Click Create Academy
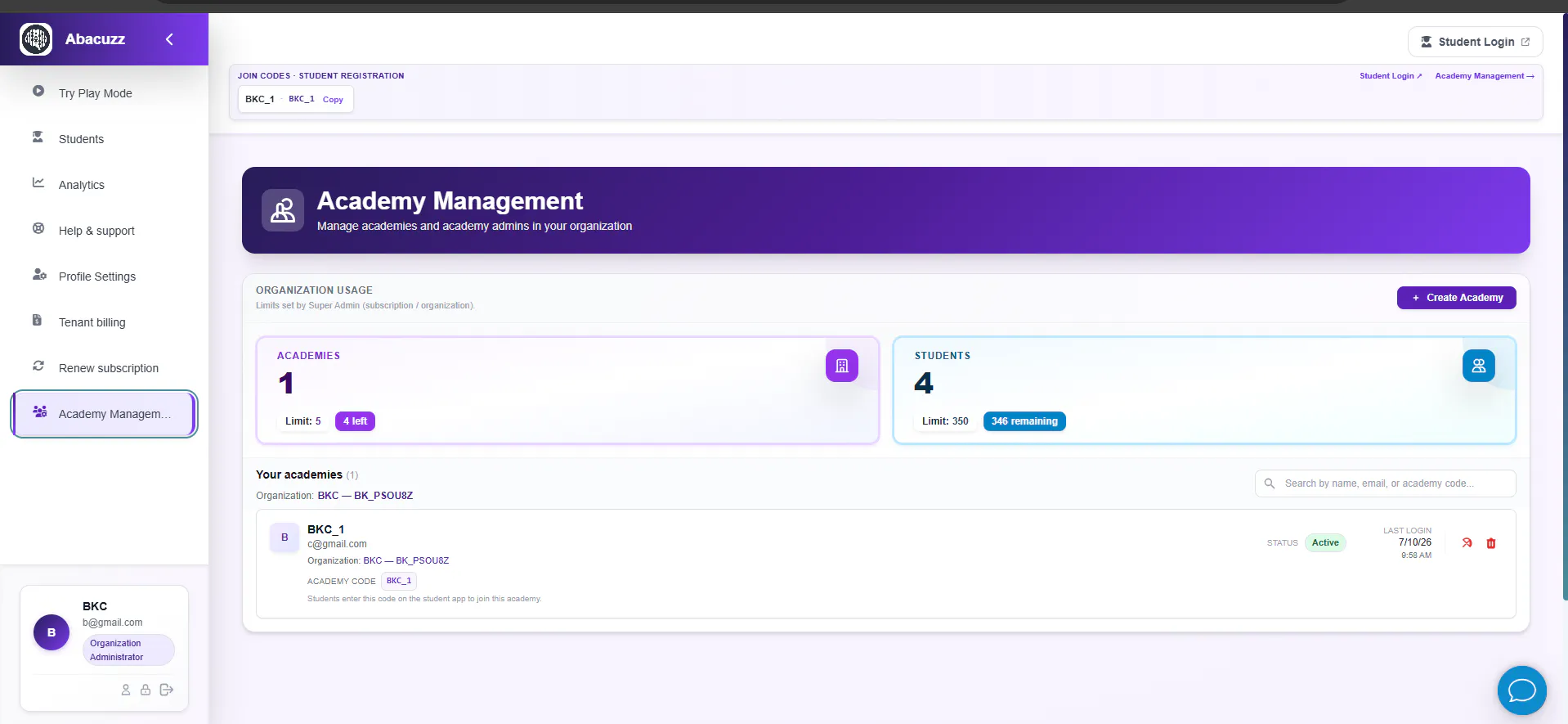 [1456, 298]
